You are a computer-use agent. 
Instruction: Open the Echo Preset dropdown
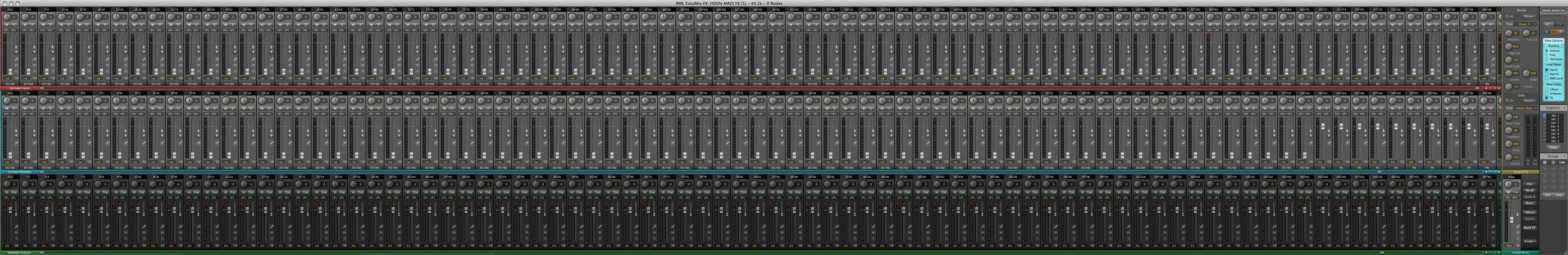[x=1530, y=100]
